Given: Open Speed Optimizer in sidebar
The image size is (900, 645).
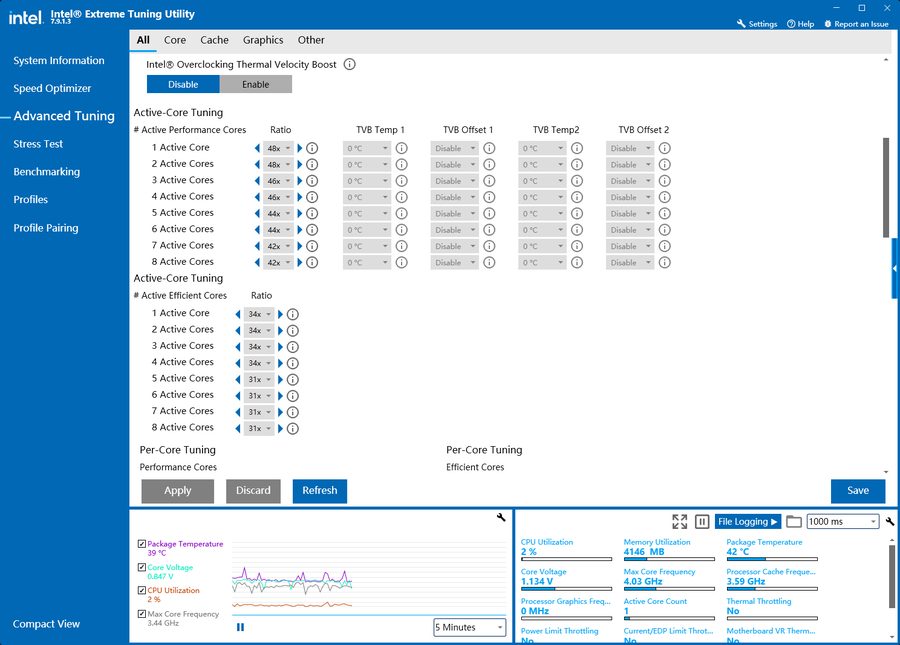Looking at the screenshot, I should point(52,88).
